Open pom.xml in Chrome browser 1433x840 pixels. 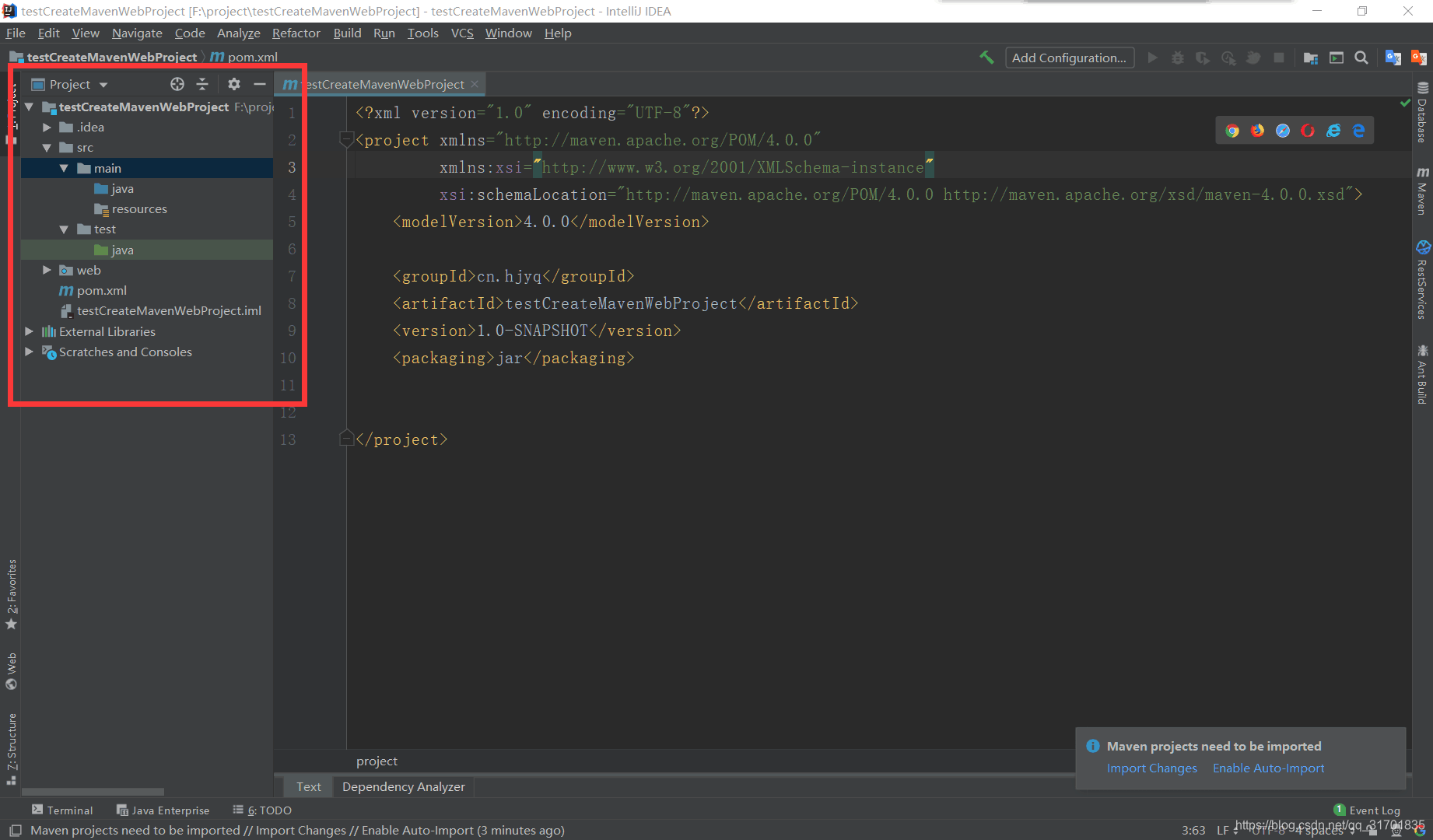[x=1232, y=131]
